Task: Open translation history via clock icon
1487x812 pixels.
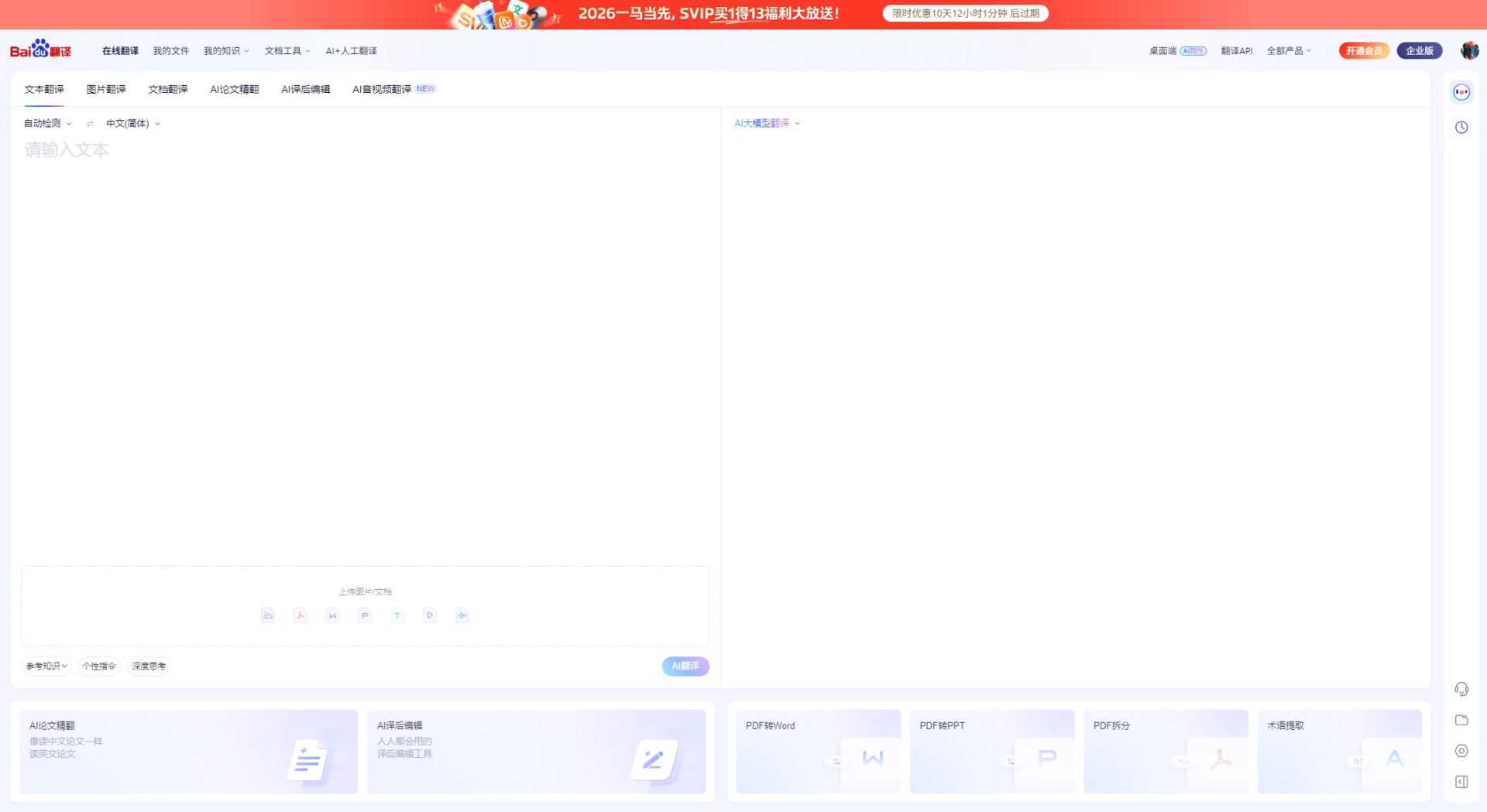Action: coord(1461,127)
